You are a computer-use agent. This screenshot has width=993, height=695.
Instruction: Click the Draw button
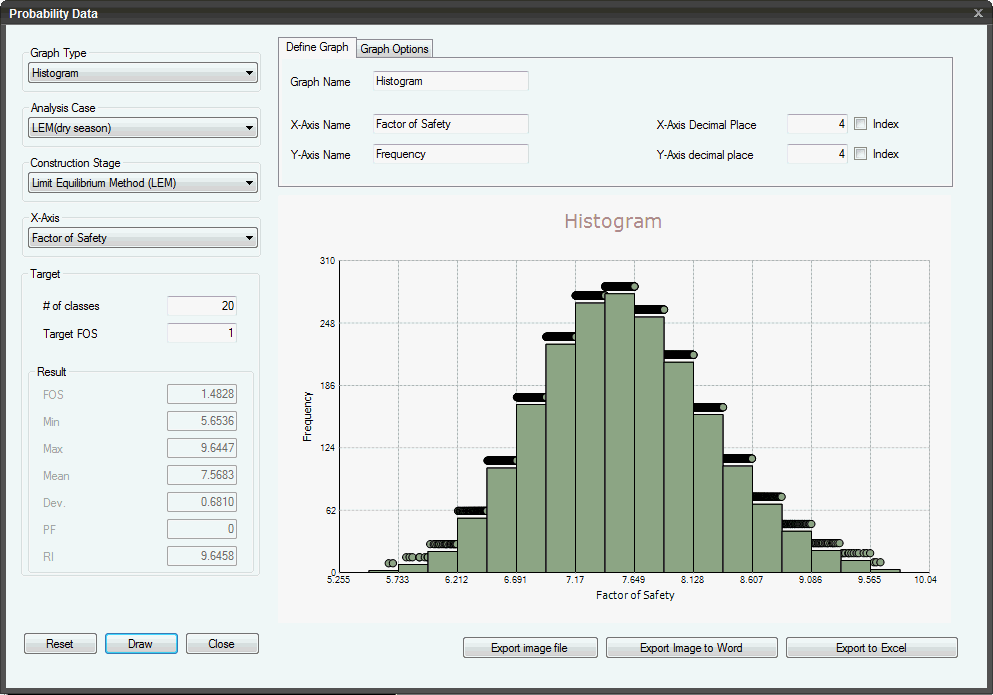coord(140,643)
